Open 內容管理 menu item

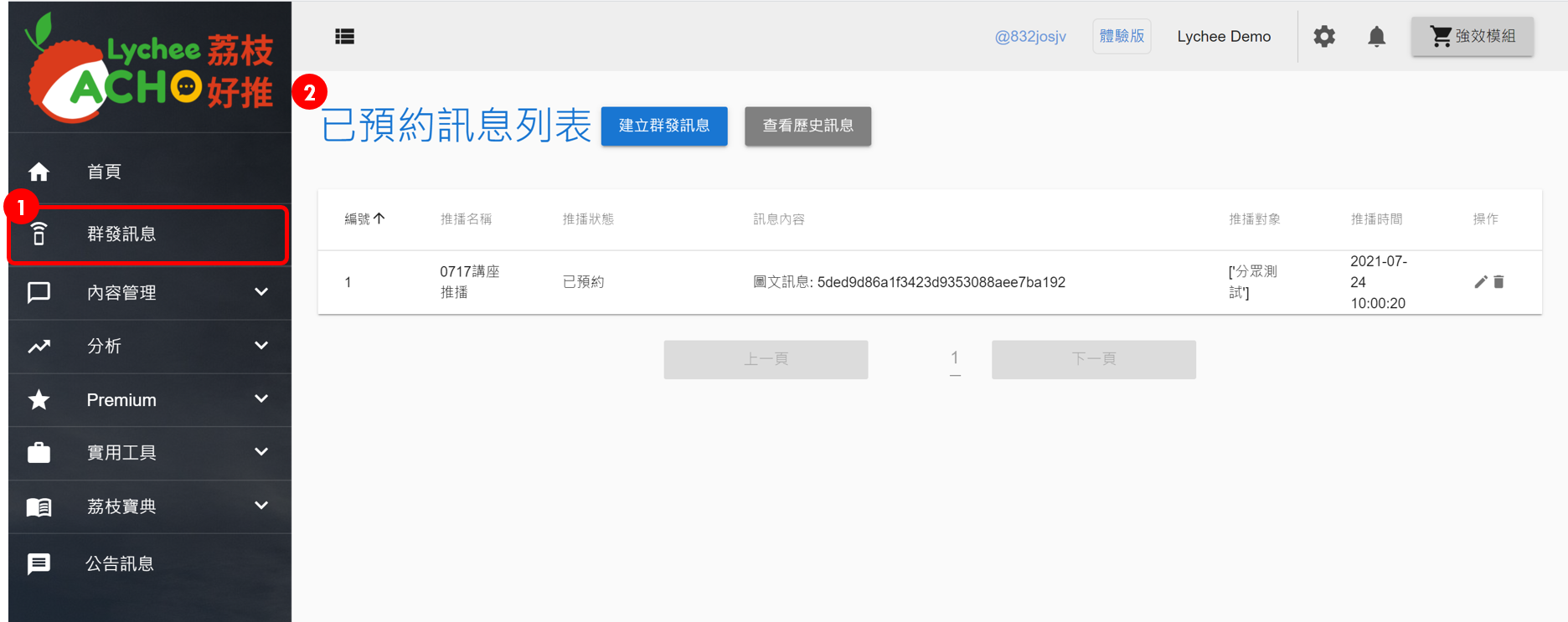pos(150,292)
